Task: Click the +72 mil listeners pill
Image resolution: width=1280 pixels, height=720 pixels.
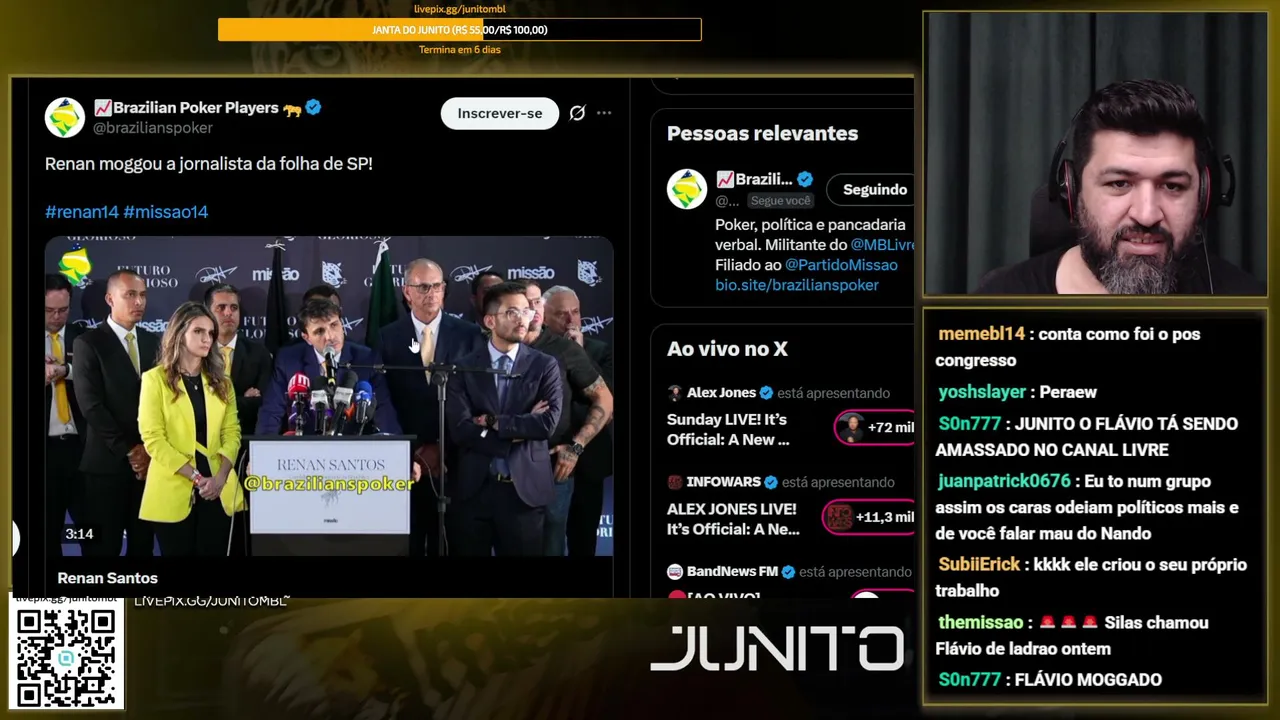Action: click(x=874, y=427)
